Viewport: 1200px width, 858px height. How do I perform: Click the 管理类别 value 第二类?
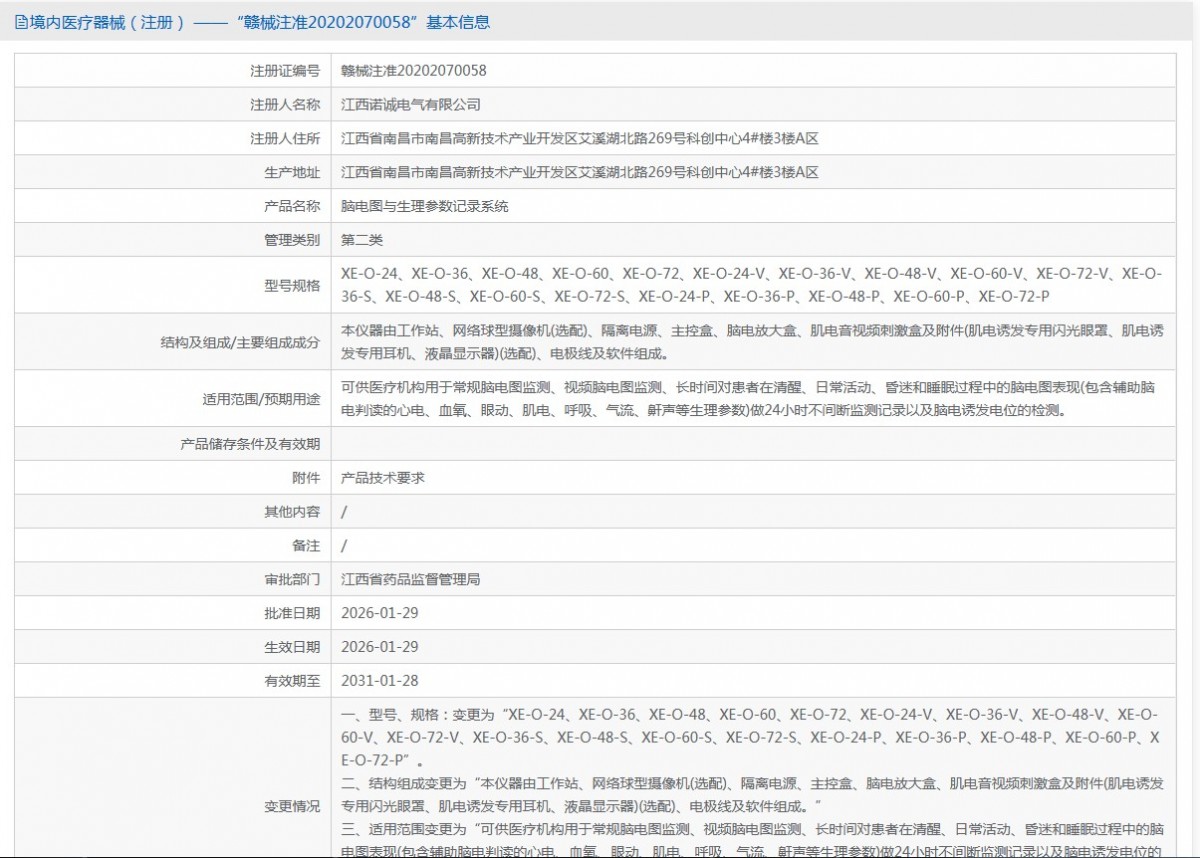coord(362,240)
